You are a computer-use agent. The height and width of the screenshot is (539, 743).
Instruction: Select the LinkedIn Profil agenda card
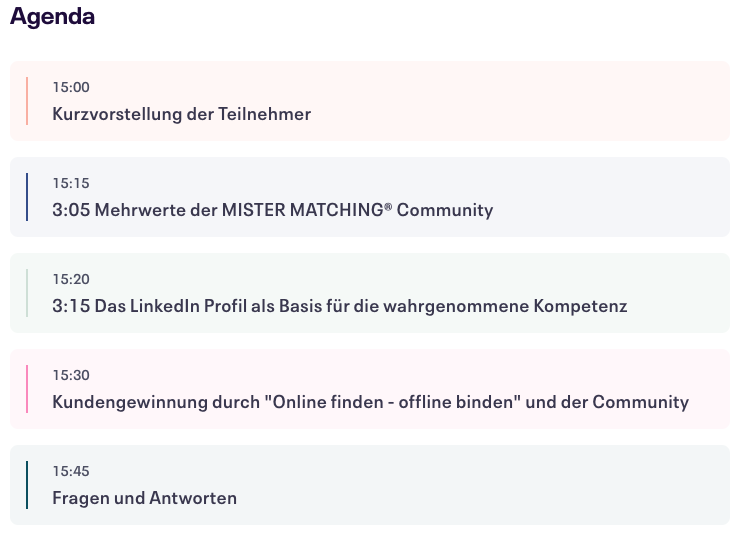coord(370,293)
